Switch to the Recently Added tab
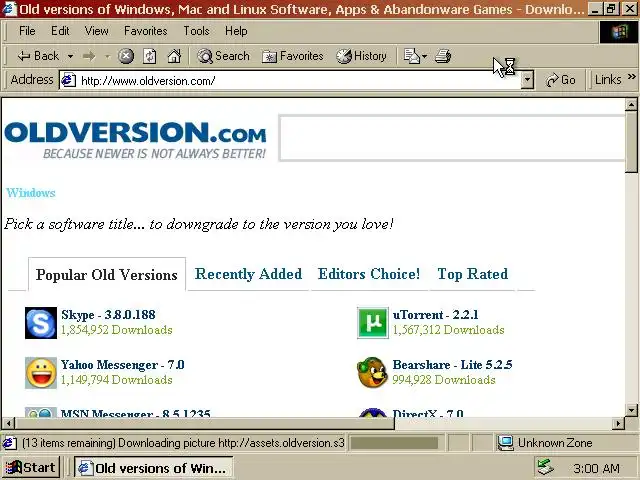The image size is (640, 480). tap(248, 274)
